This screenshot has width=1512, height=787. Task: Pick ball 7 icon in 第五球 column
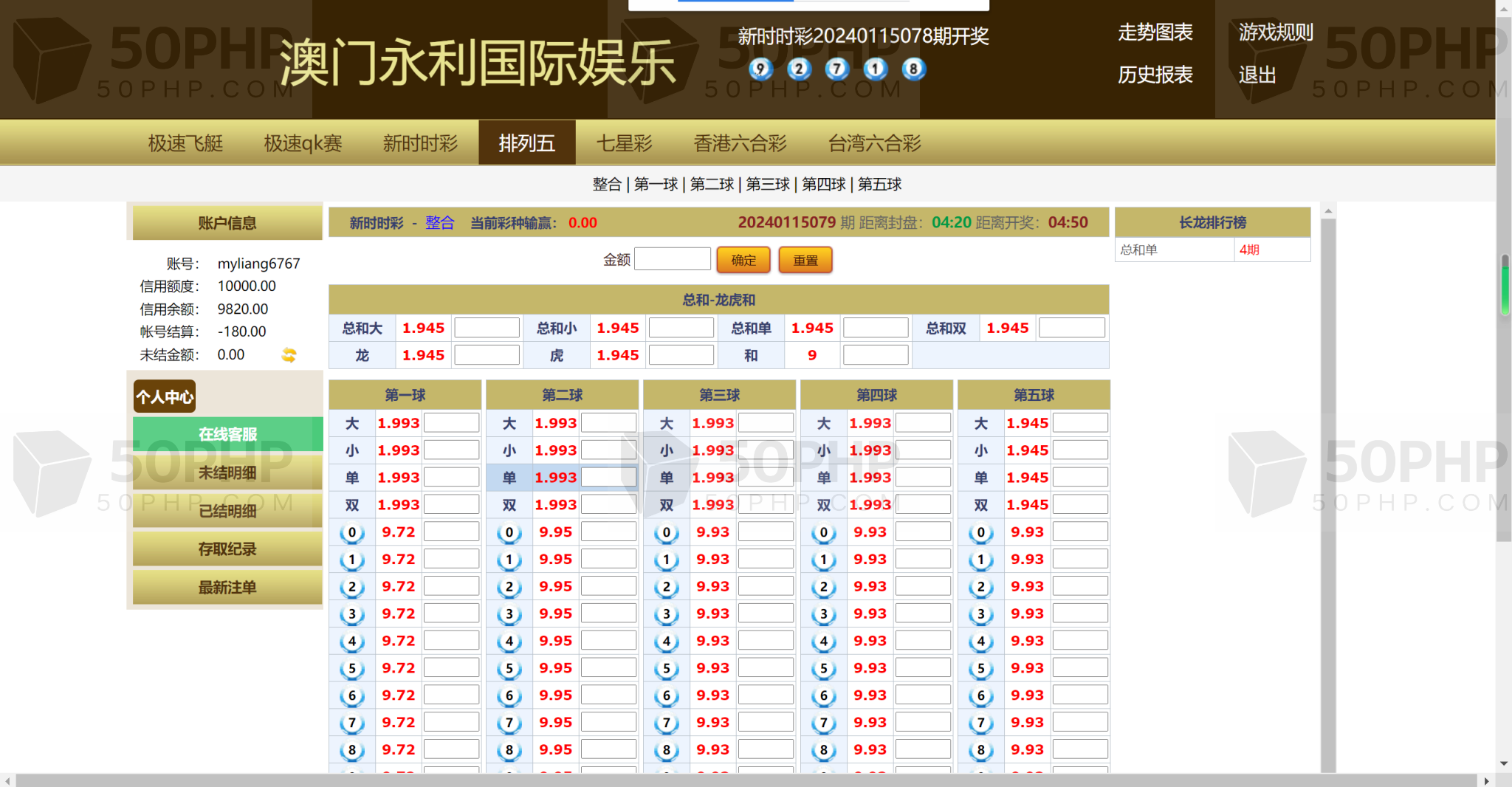pyautogui.click(x=980, y=723)
